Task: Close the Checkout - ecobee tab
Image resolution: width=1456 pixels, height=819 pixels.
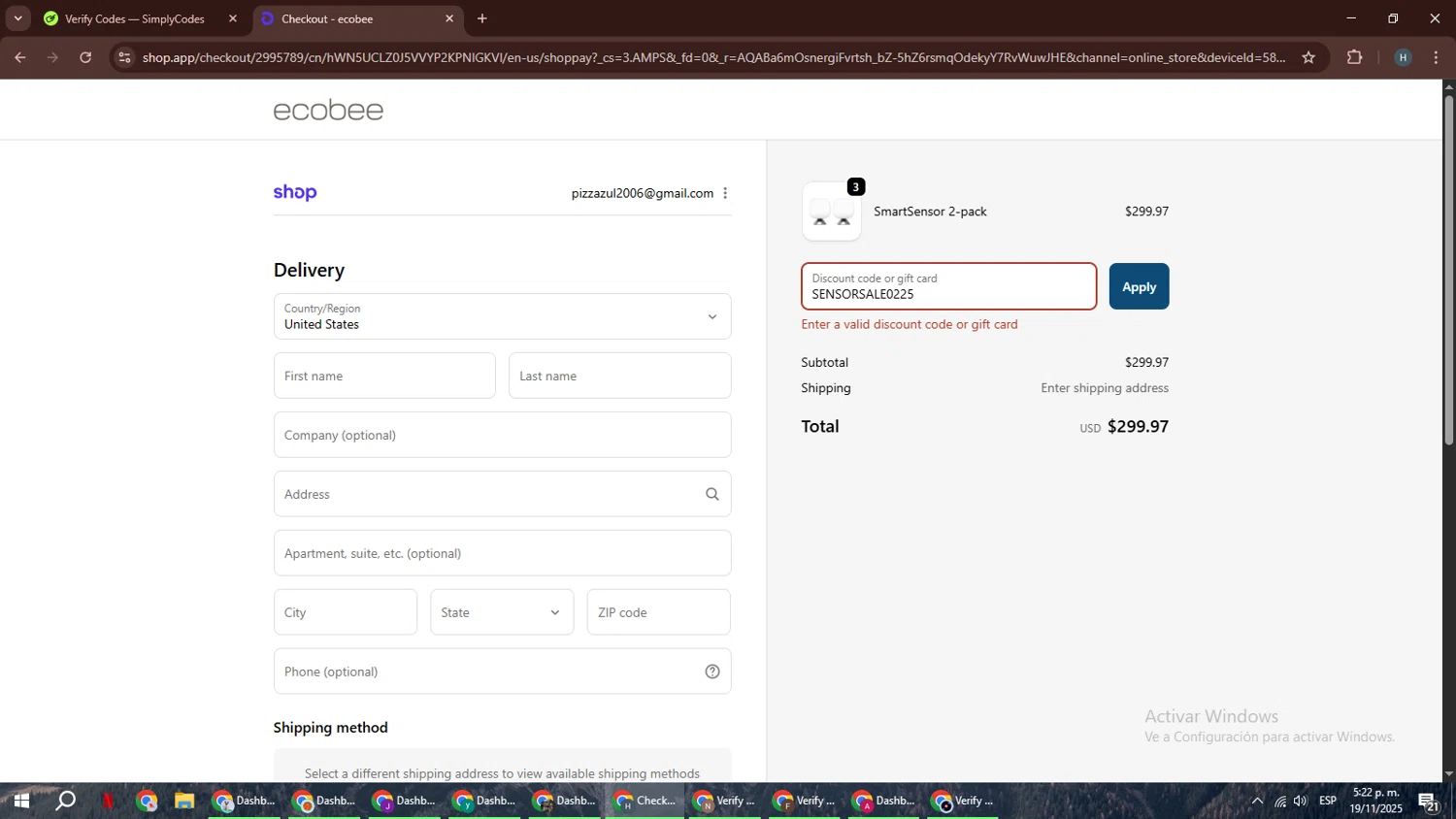Action: [449, 18]
